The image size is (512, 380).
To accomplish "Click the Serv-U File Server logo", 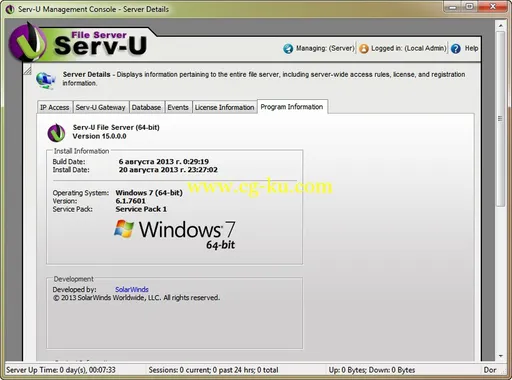I will (x=78, y=43).
